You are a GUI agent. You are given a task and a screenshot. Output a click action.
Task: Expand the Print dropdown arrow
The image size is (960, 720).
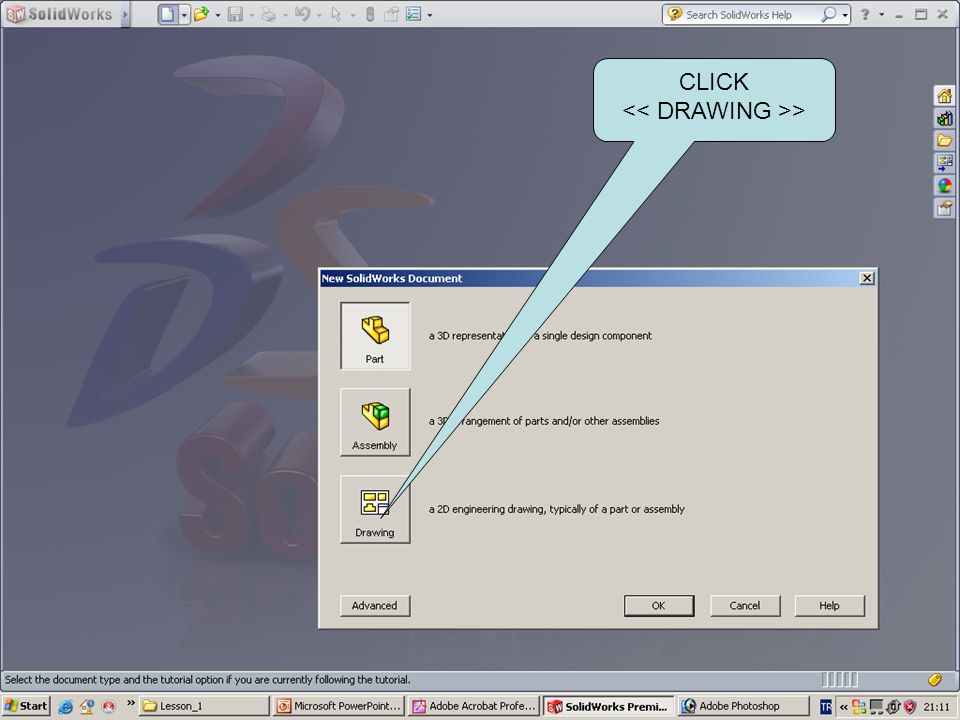click(x=285, y=15)
